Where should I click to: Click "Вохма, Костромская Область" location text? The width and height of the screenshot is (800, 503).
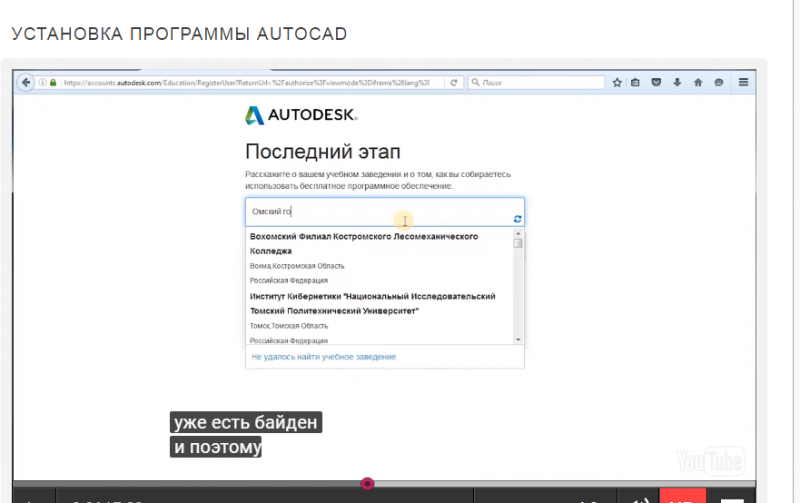pyautogui.click(x=297, y=266)
